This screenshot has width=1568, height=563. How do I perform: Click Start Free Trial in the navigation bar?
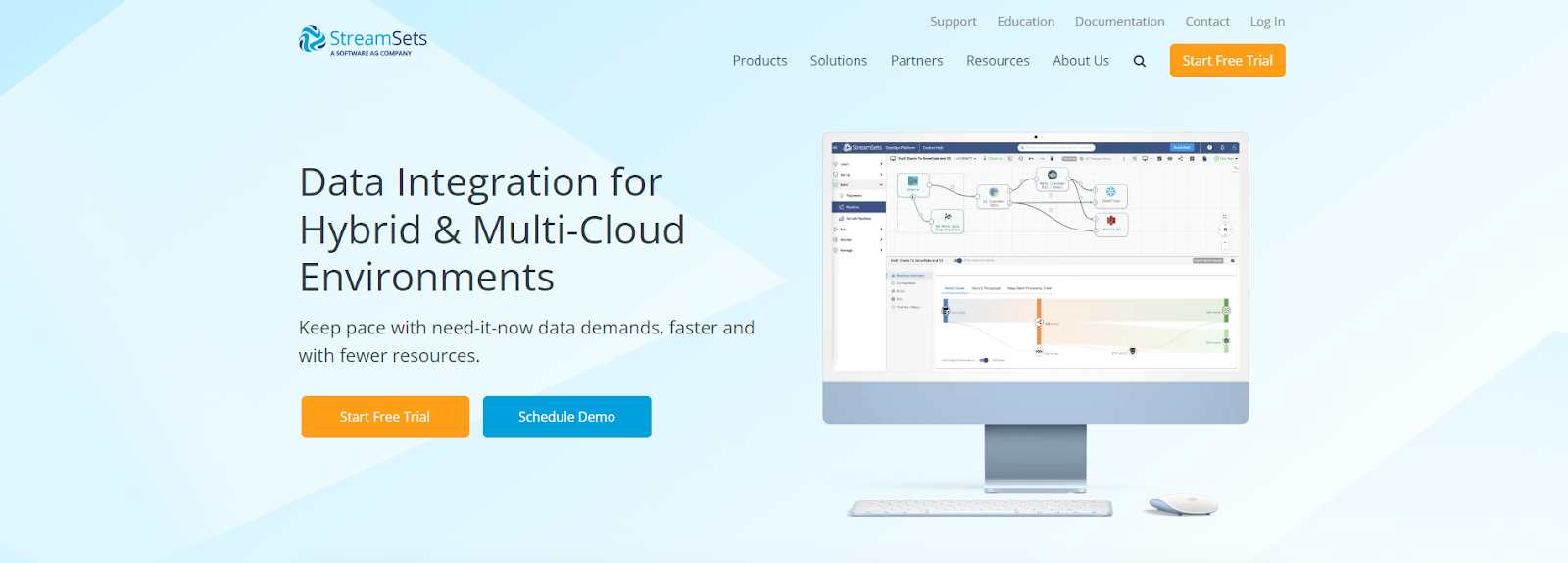coord(1228,61)
